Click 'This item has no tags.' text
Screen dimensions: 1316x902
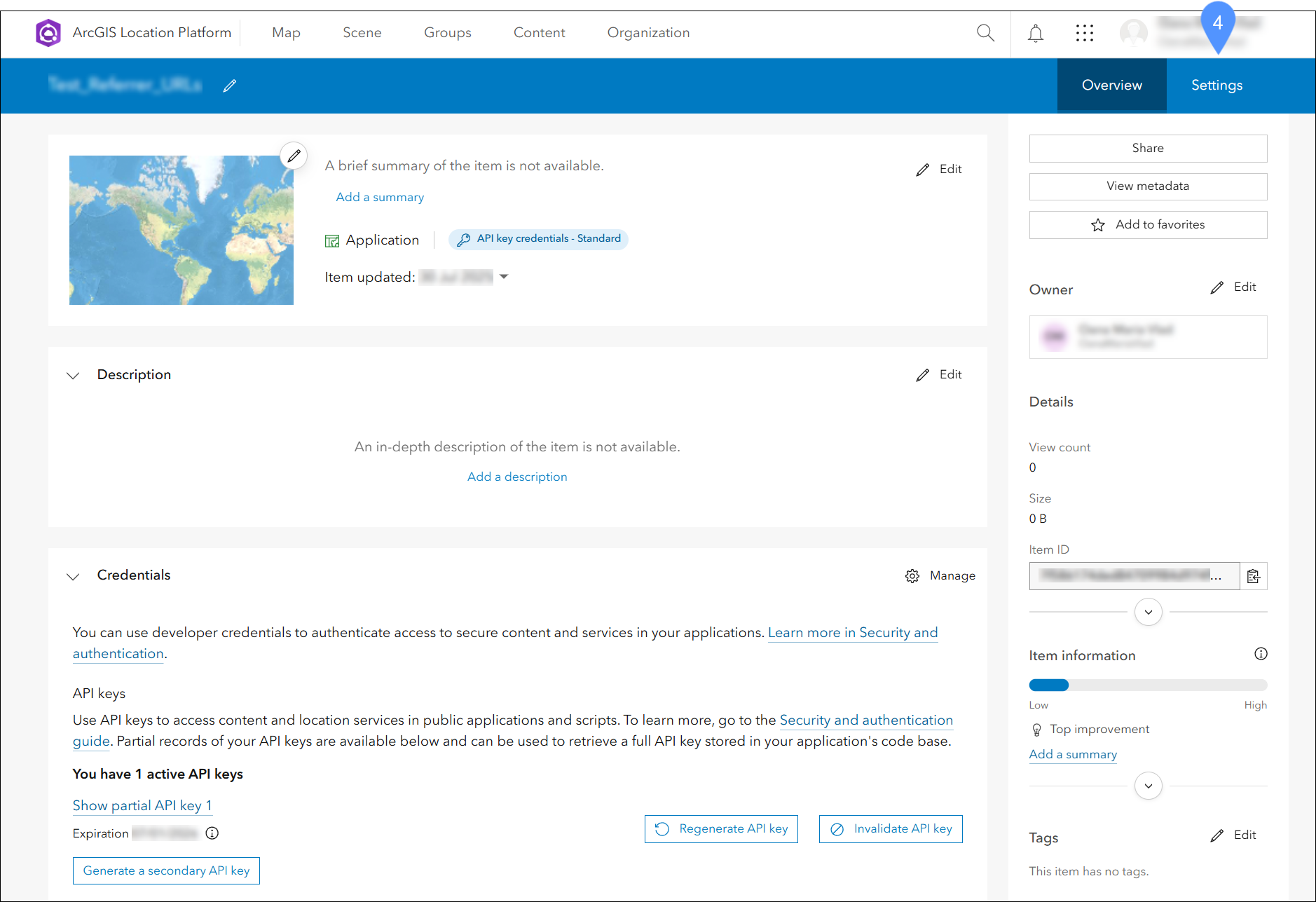pyautogui.click(x=1088, y=872)
